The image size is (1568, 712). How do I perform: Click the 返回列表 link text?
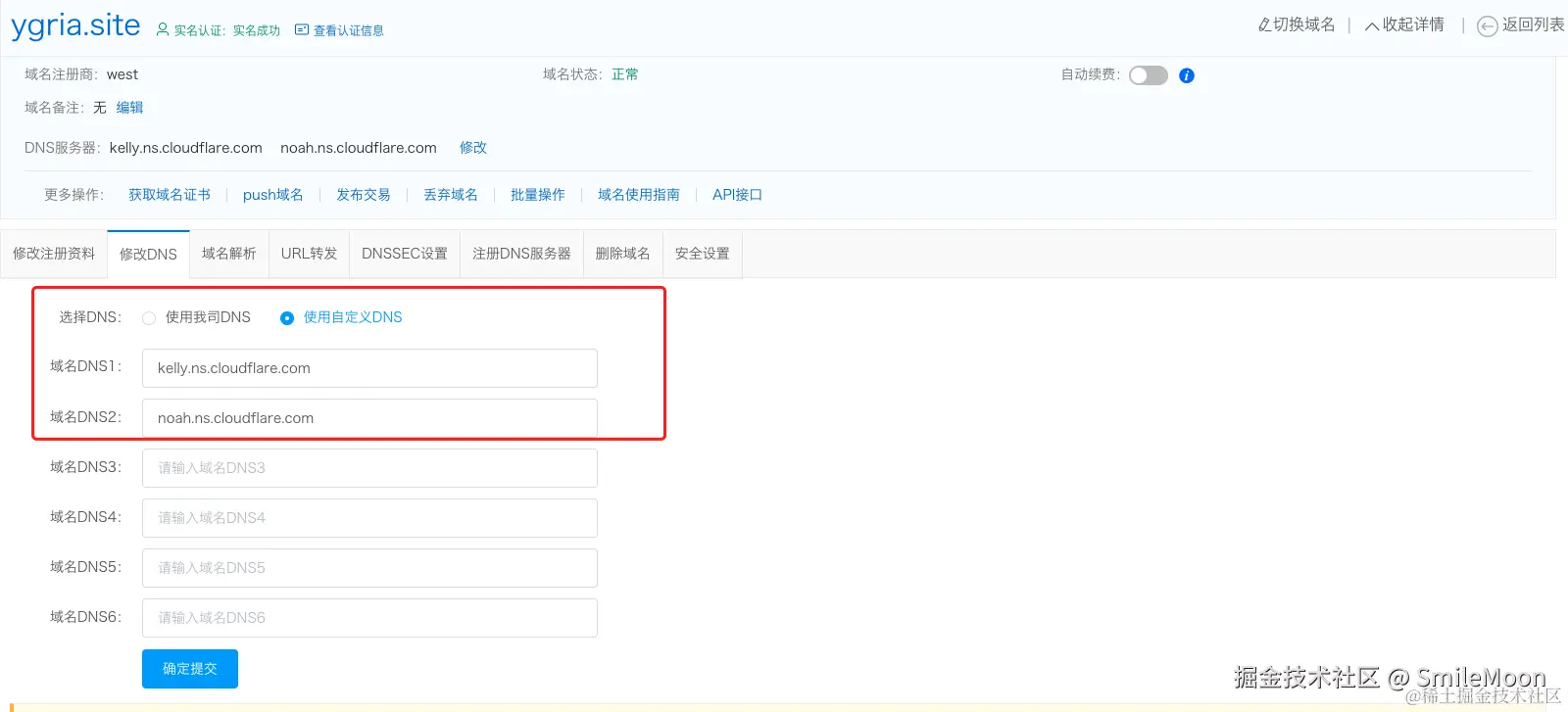point(1534,24)
